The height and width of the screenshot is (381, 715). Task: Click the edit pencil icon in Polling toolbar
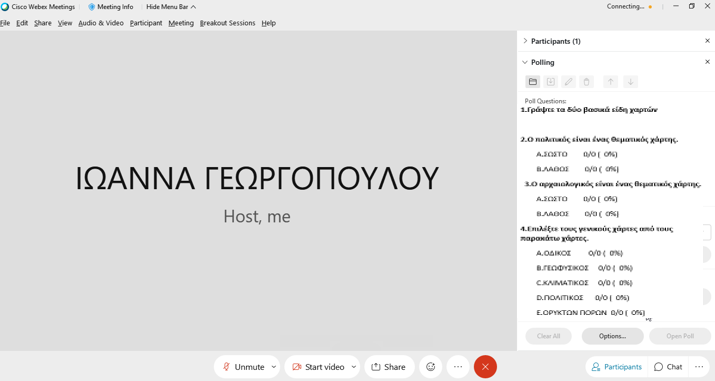pyautogui.click(x=568, y=82)
